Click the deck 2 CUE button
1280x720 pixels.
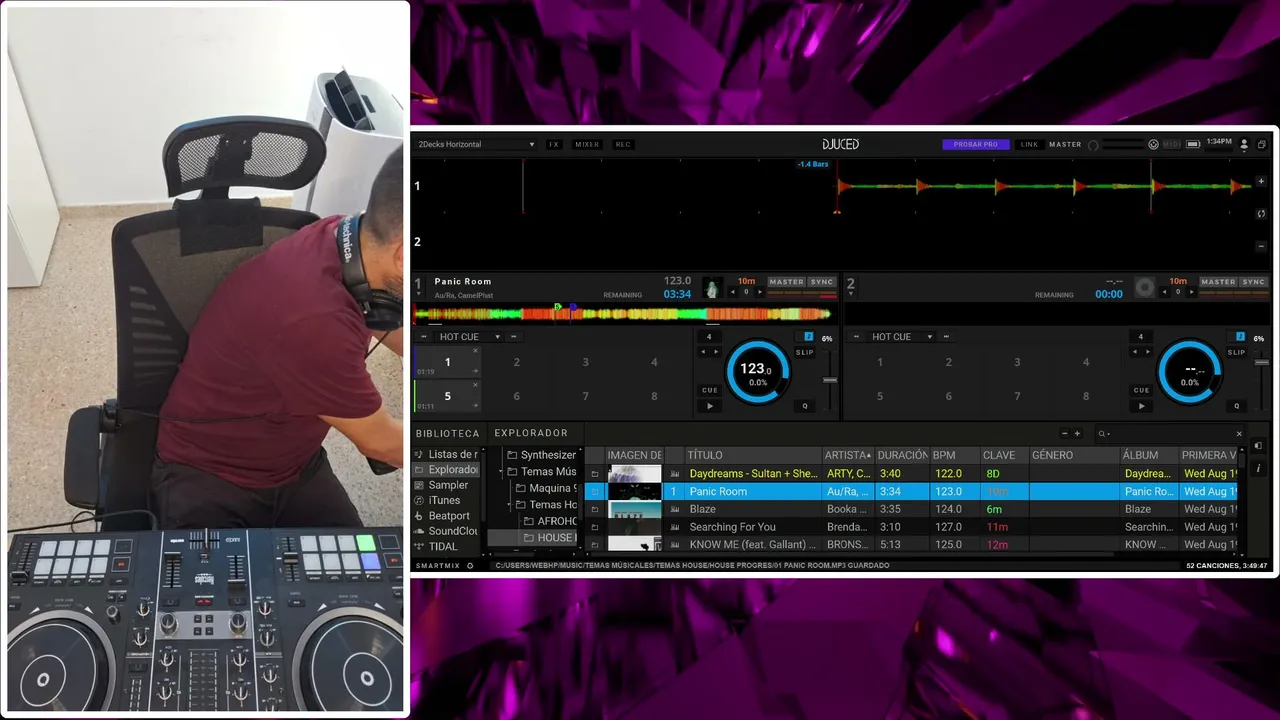coord(1142,390)
